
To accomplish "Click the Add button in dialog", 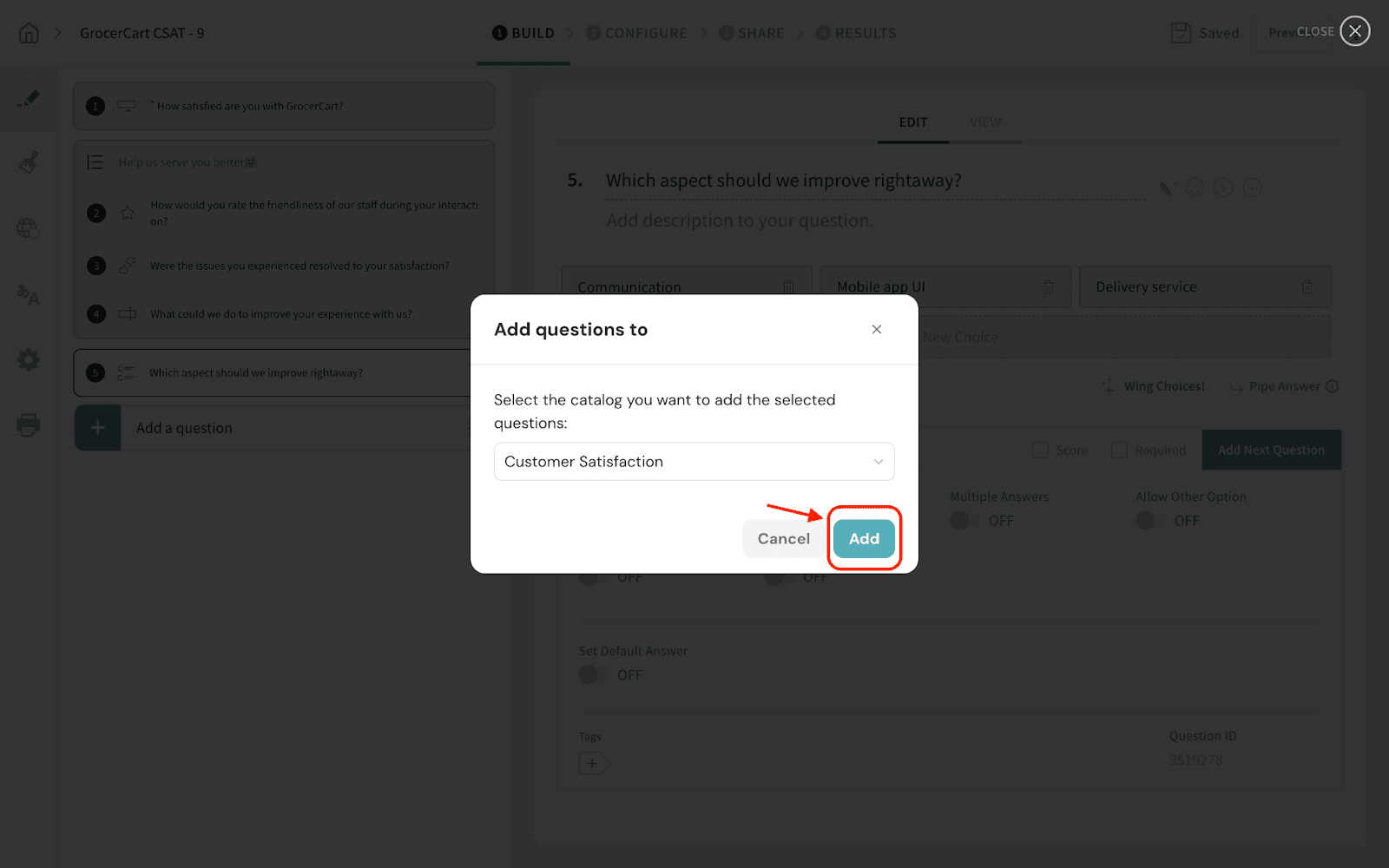I will (x=864, y=539).
